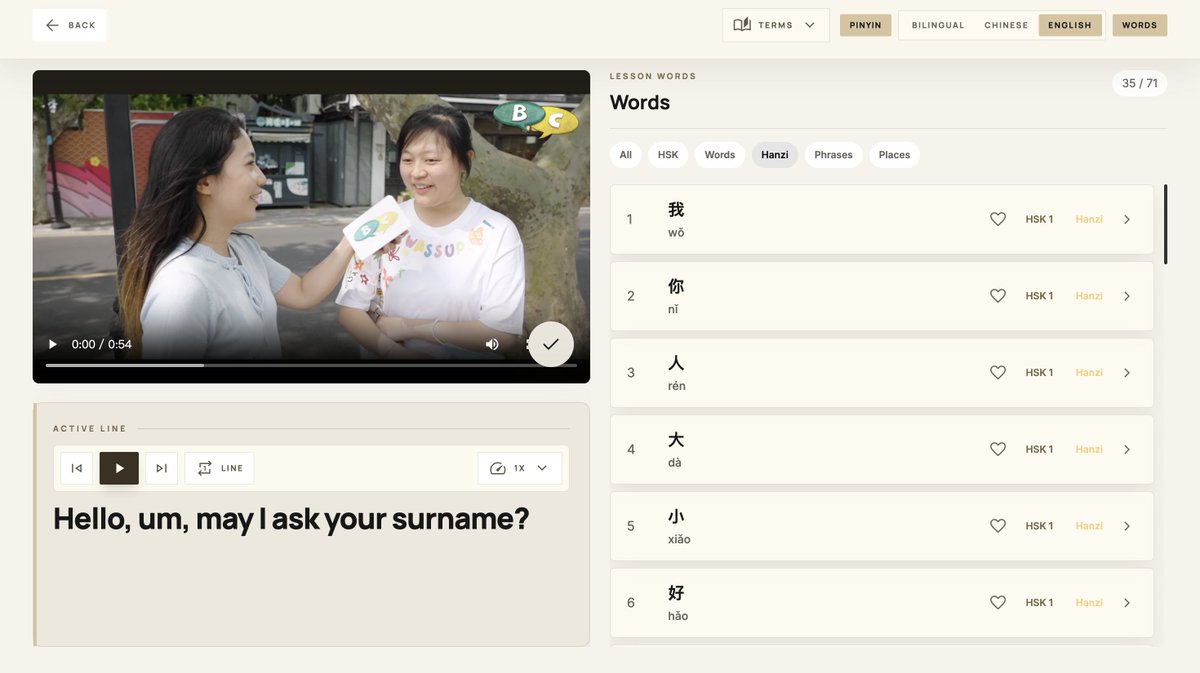
Task: Filter words by HSK
Action: [668, 155]
